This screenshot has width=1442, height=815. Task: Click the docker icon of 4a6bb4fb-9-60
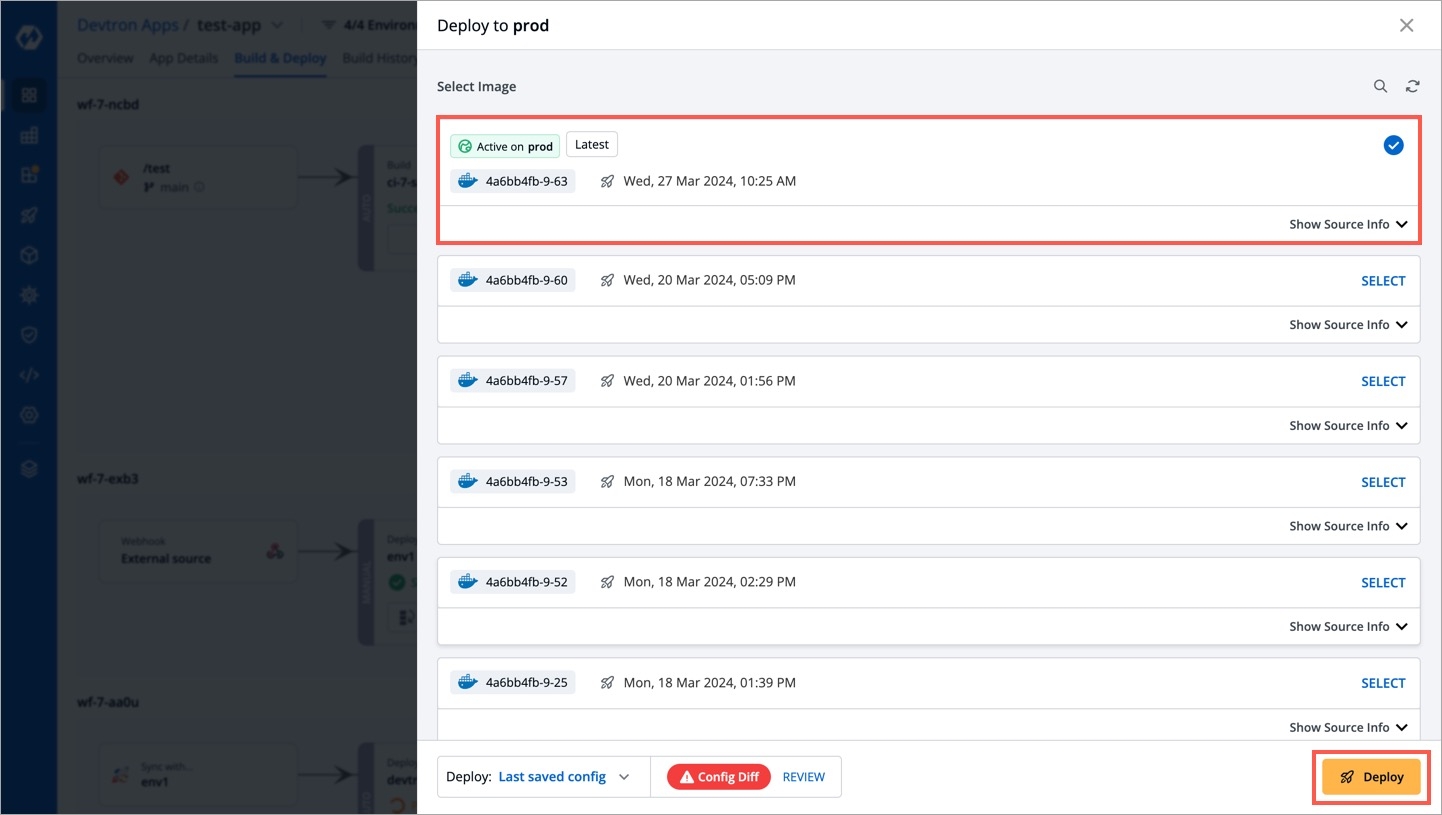click(x=467, y=280)
